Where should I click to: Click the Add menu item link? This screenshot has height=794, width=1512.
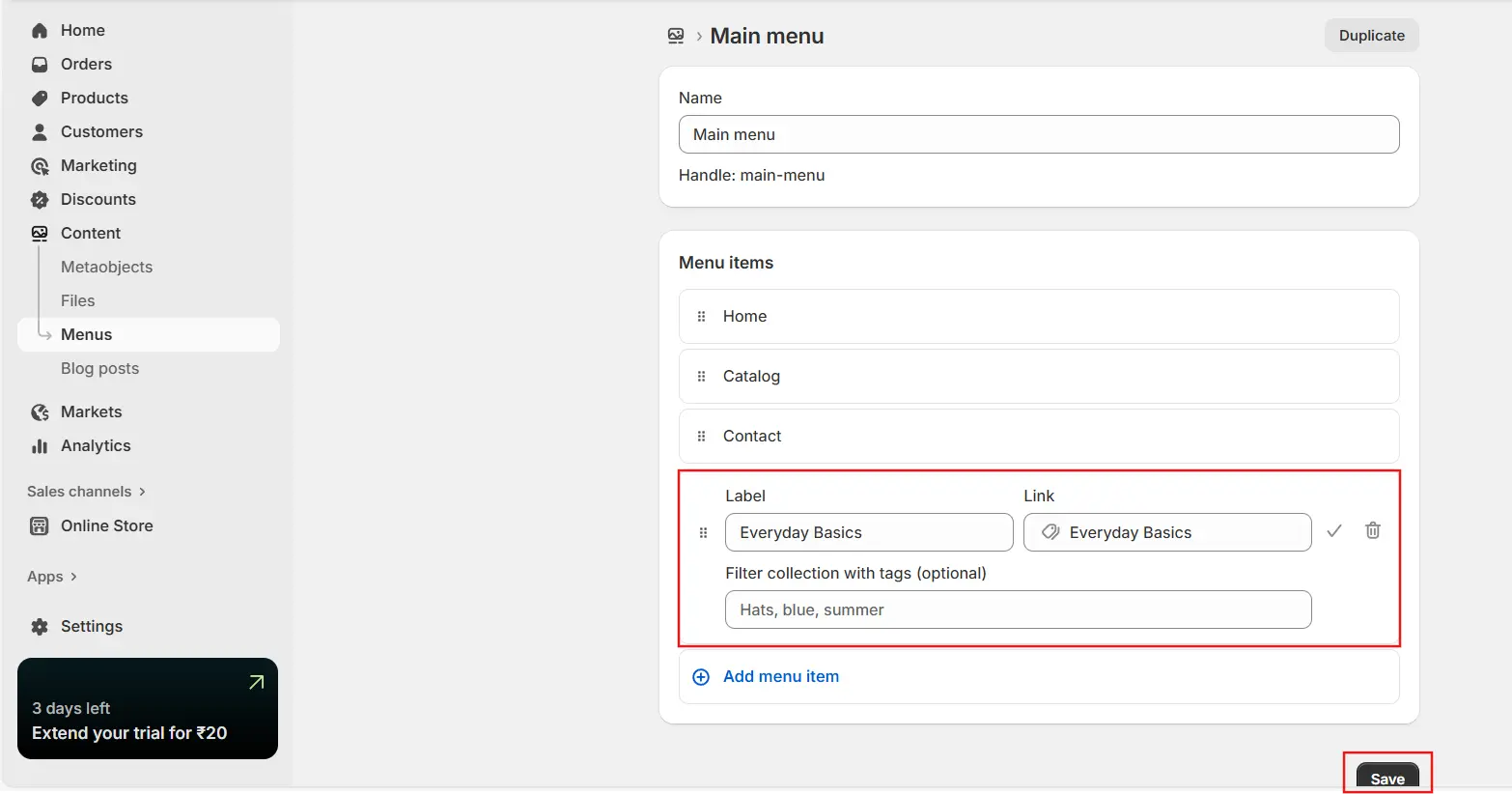coord(780,677)
